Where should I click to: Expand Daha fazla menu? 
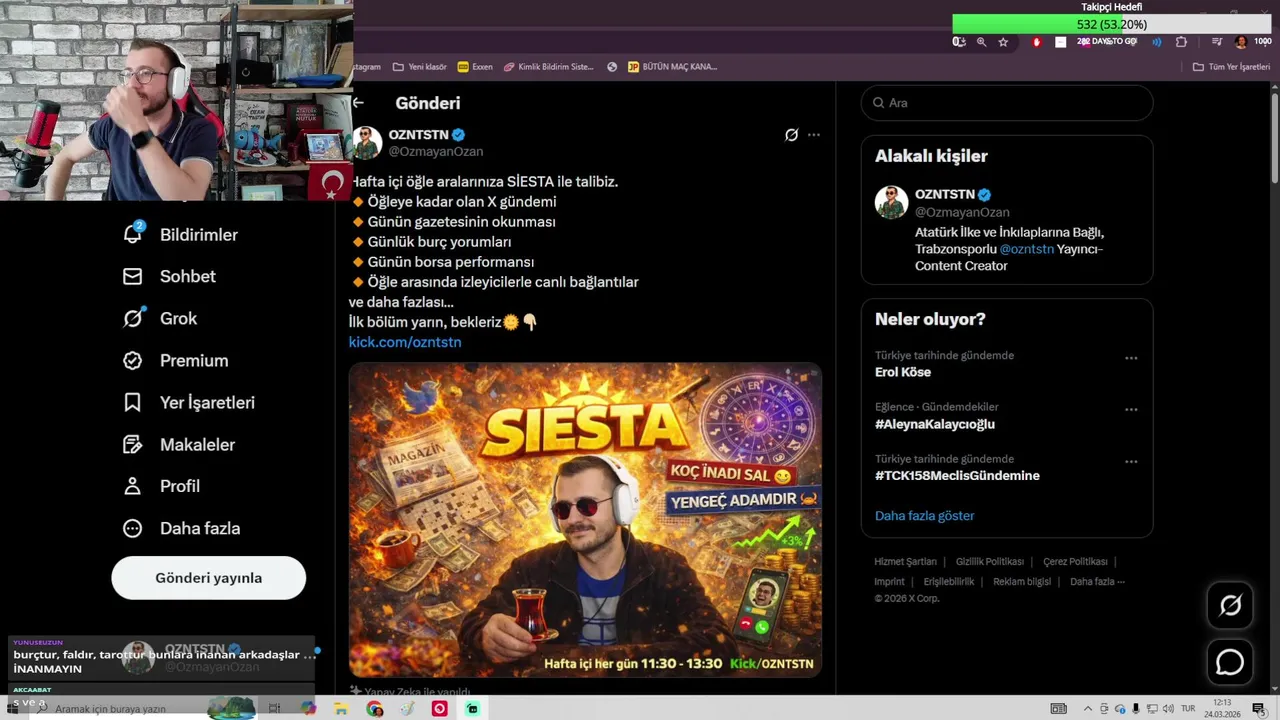pos(181,528)
